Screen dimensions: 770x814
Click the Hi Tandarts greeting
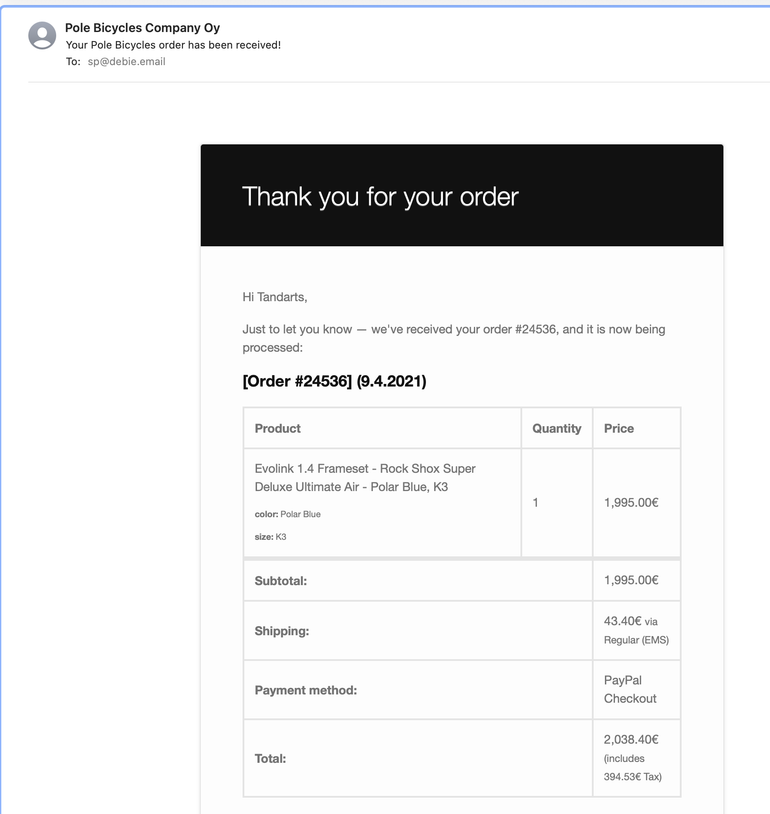click(x=275, y=297)
